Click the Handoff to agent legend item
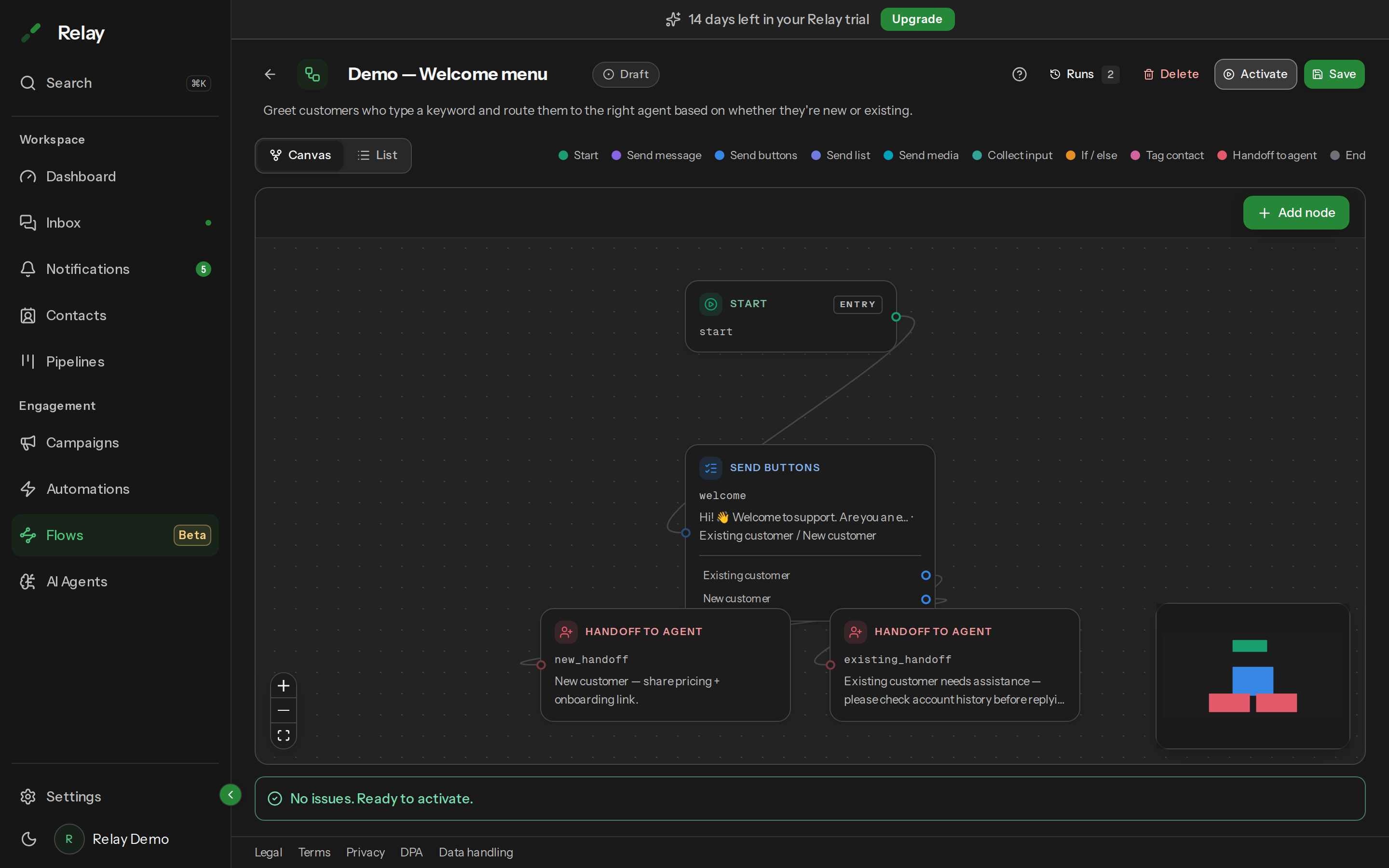Screen dimensions: 1389x868 tap(1267, 156)
